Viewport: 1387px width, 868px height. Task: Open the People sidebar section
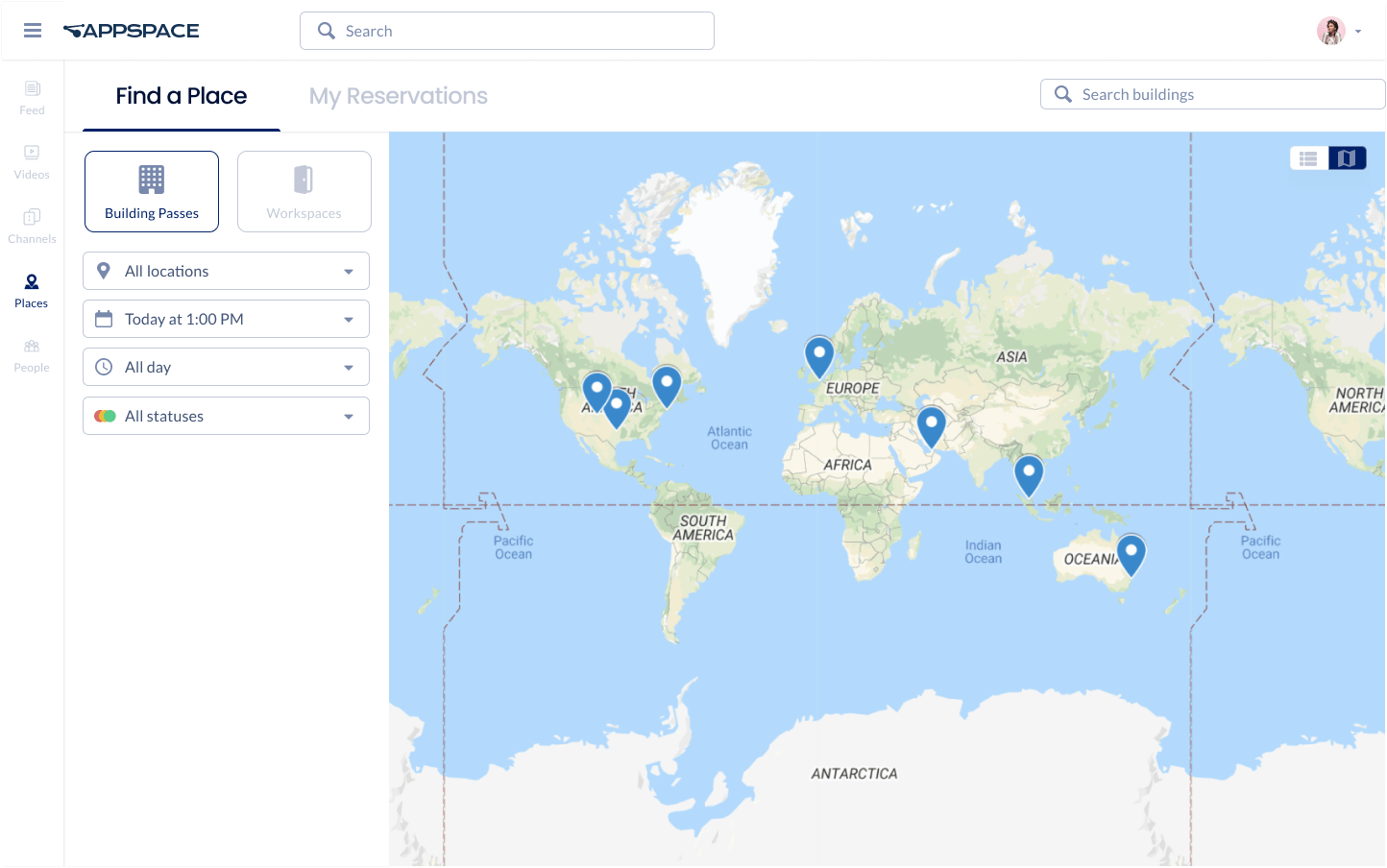pos(32,354)
